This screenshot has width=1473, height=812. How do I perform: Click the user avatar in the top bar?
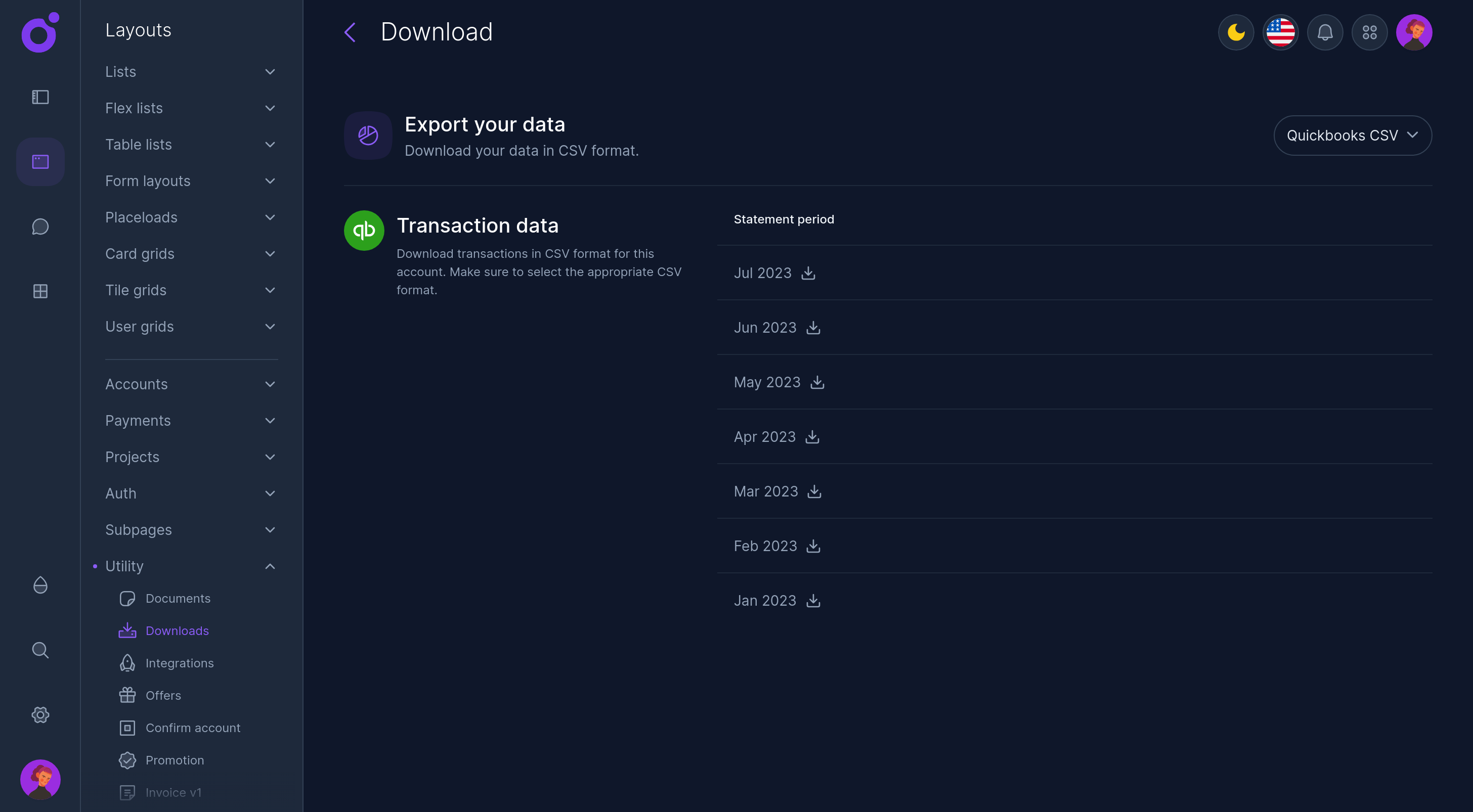pyautogui.click(x=1414, y=32)
